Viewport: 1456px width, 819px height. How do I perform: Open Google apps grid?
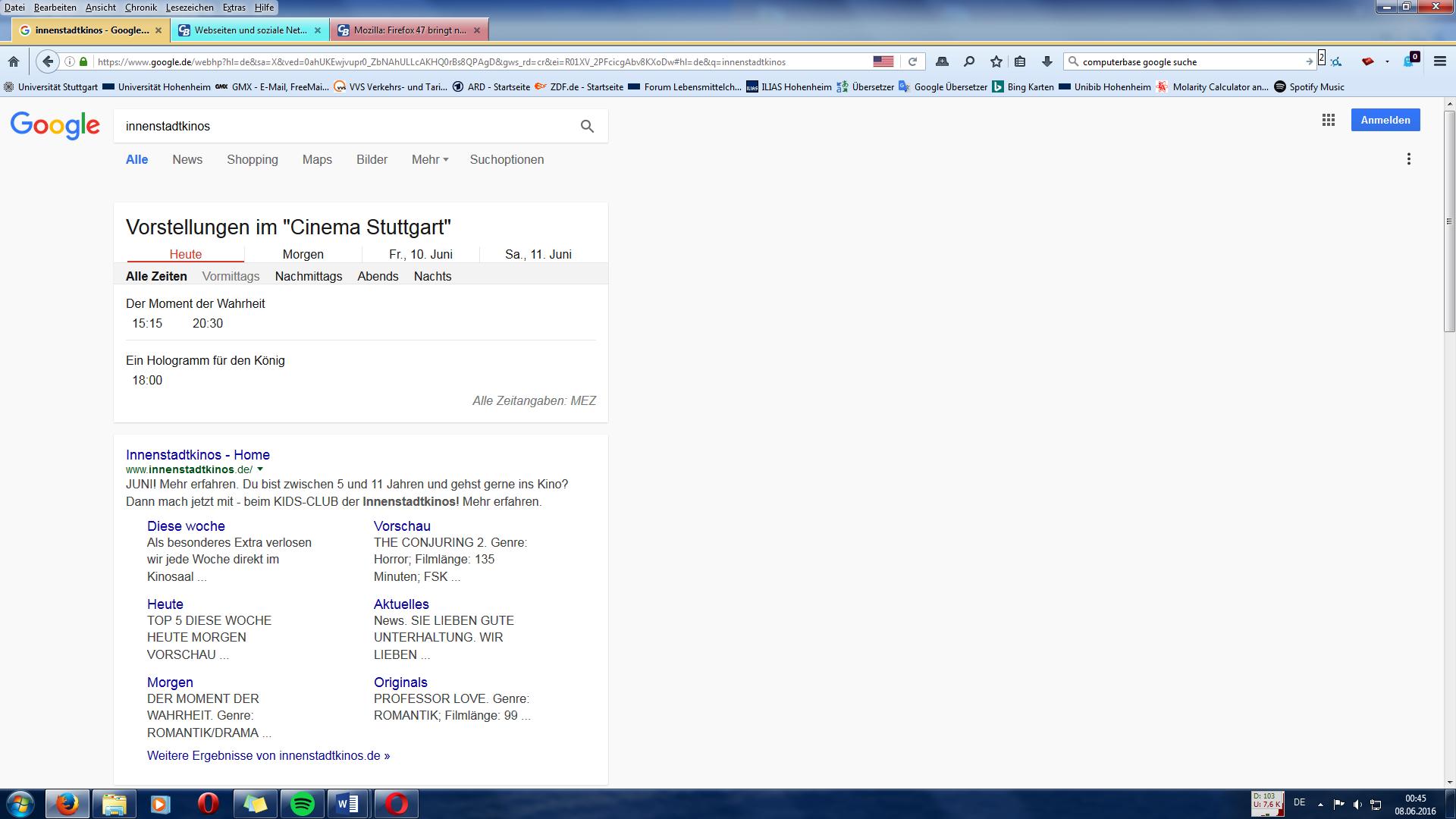pos(1328,120)
